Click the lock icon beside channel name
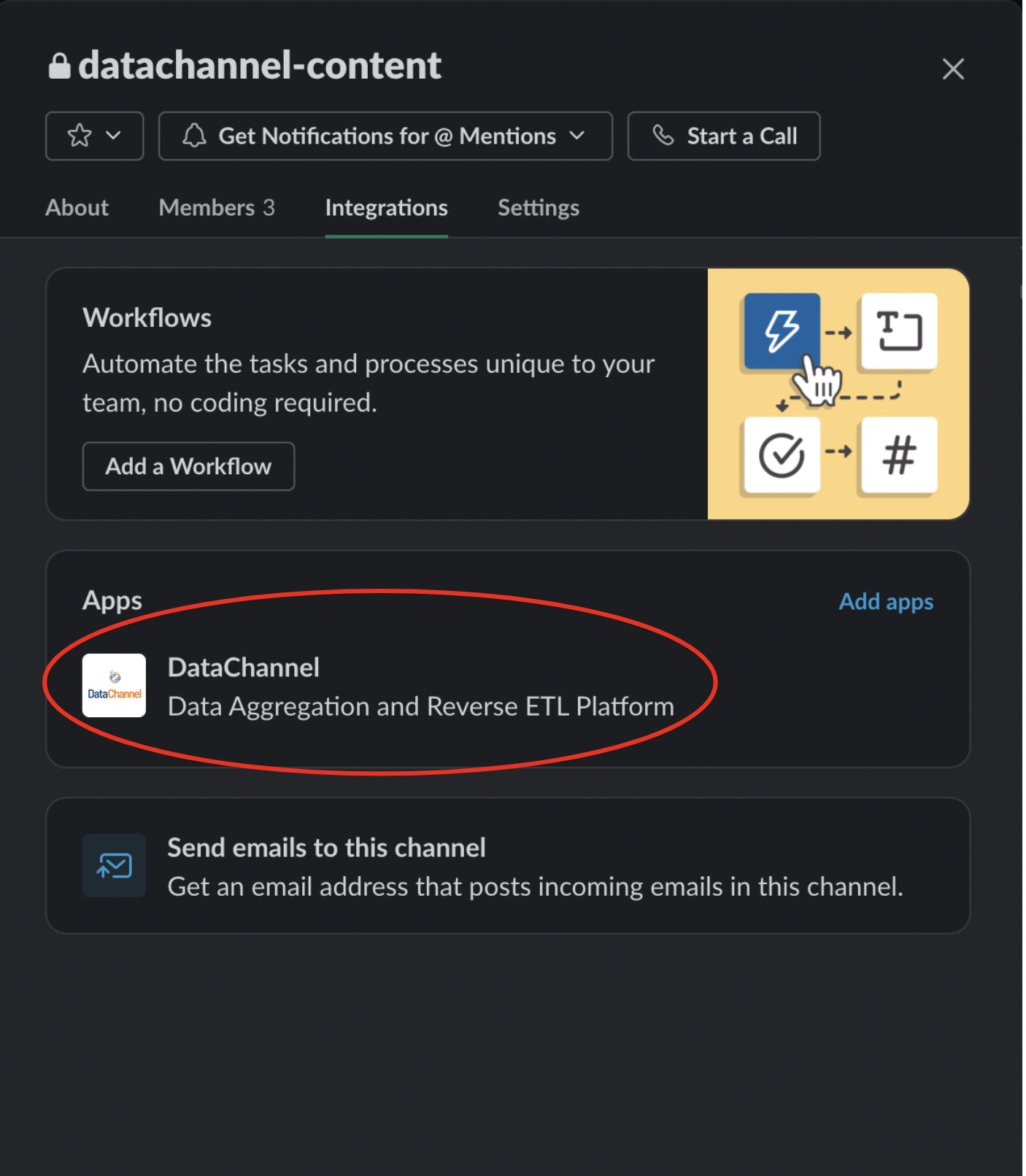This screenshot has width=1026, height=1176. click(60, 66)
